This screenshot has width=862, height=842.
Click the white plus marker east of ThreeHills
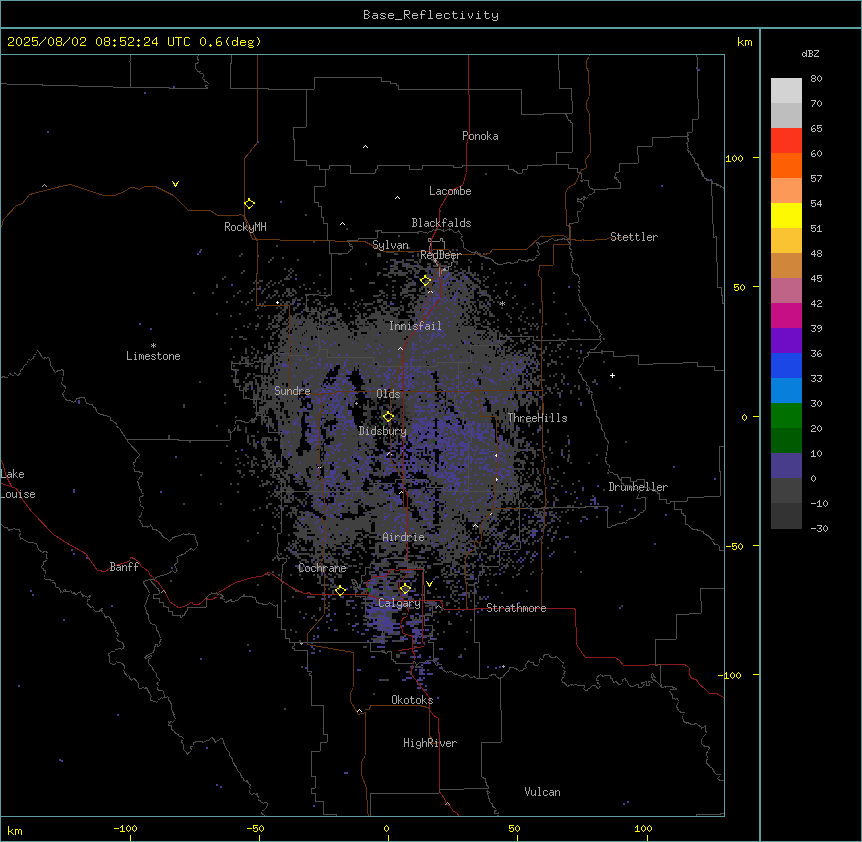(612, 375)
